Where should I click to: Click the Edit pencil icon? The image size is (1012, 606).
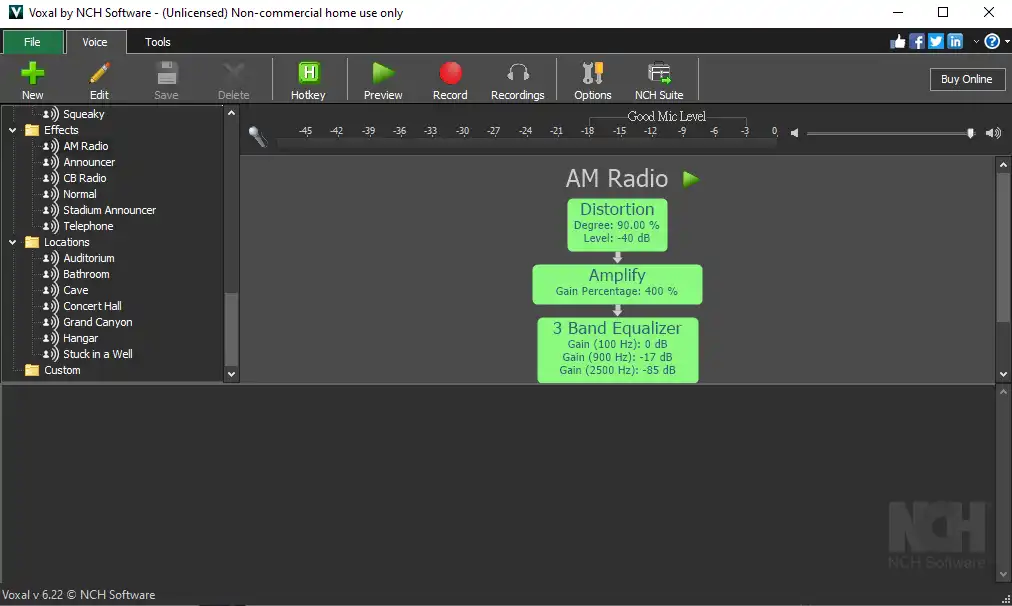99,74
